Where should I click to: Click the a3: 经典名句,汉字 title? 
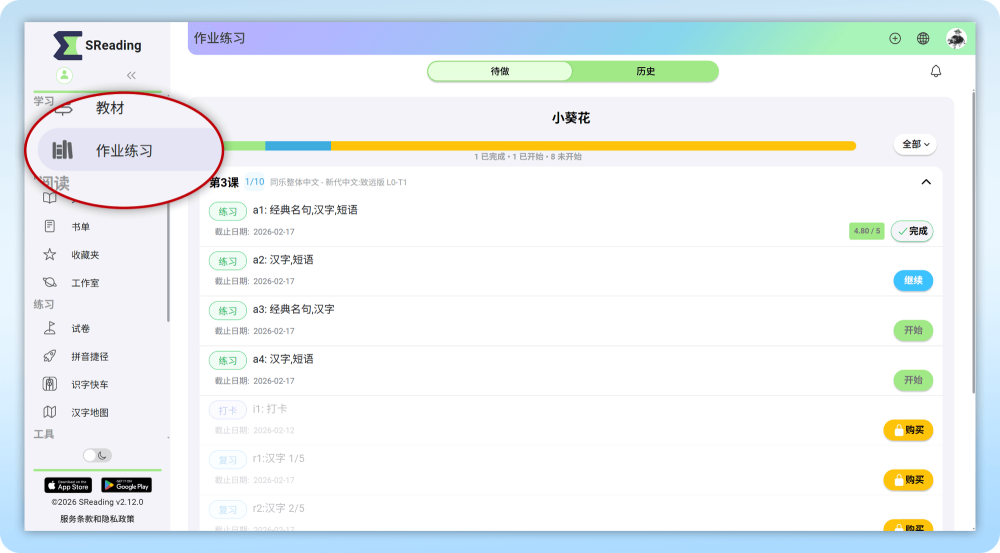(x=293, y=309)
